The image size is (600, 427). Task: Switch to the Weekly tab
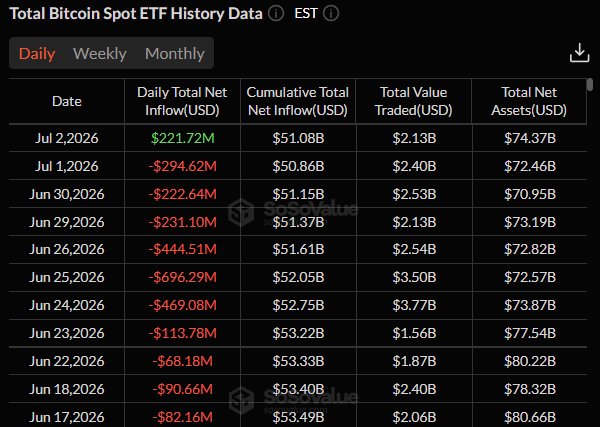coord(100,54)
